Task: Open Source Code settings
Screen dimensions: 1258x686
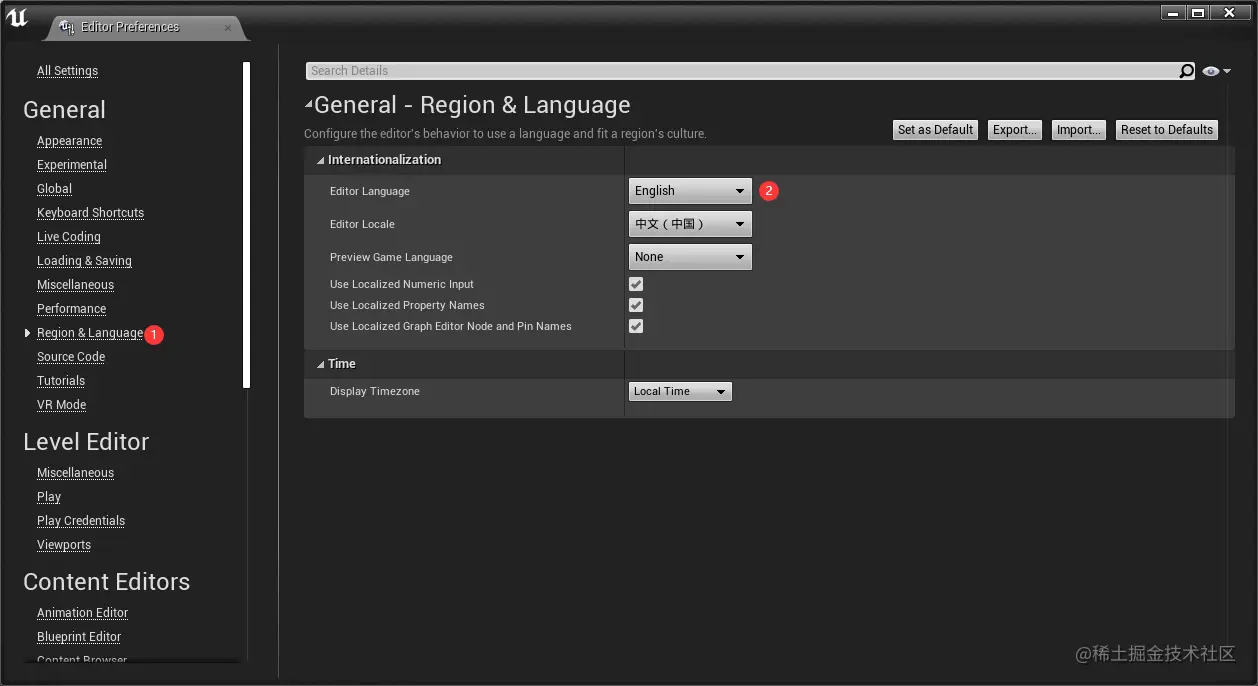Action: tap(71, 357)
